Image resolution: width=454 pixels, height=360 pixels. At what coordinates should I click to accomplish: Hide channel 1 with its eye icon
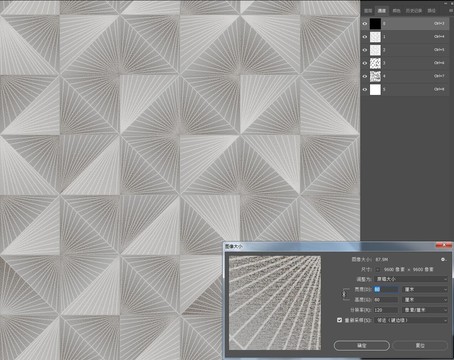(x=365, y=37)
